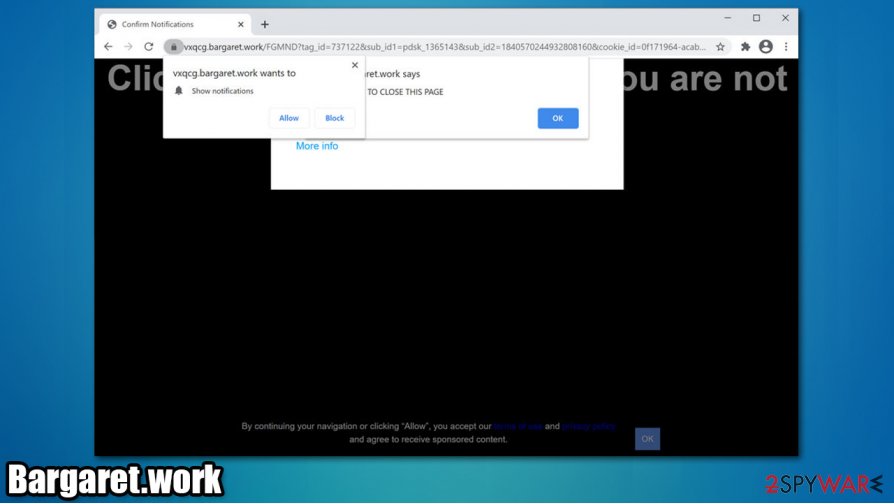This screenshot has width=894, height=504.
Task: Go back with the browser back arrow
Action: point(108,47)
